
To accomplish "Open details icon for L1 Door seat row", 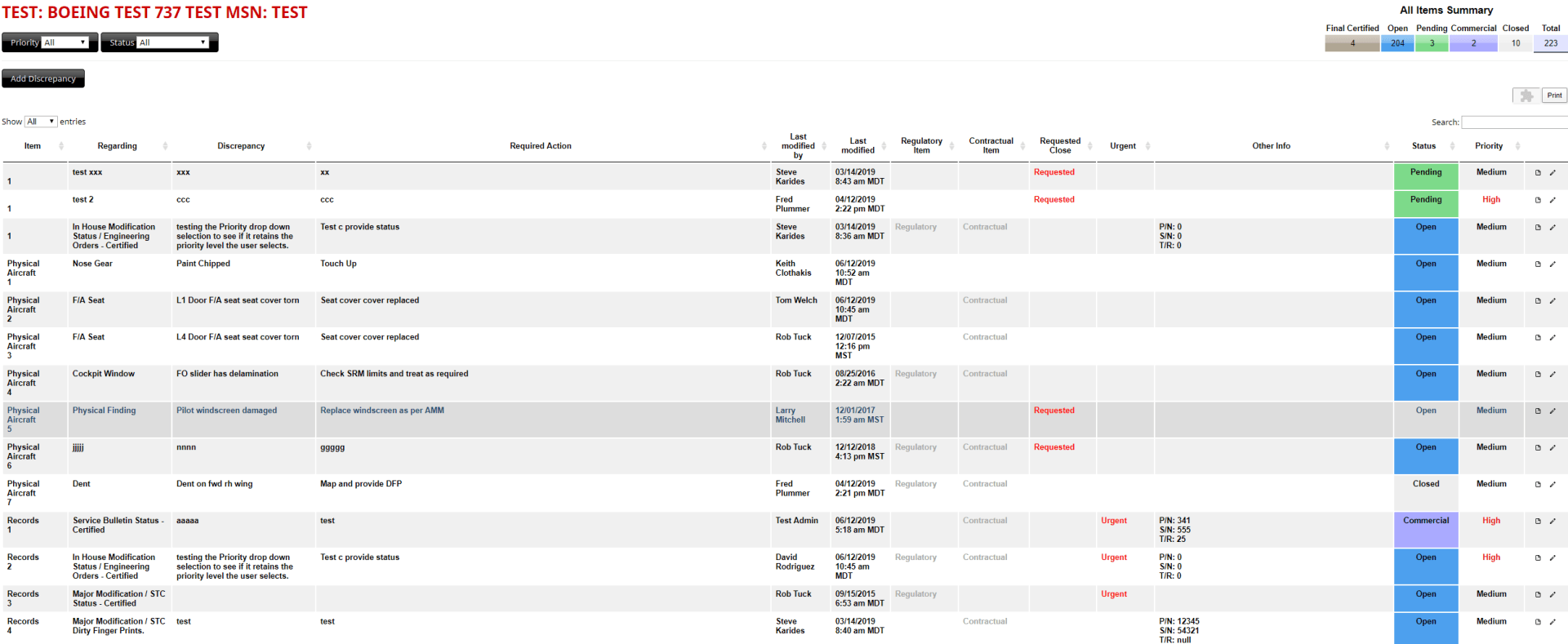I will pyautogui.click(x=1538, y=301).
